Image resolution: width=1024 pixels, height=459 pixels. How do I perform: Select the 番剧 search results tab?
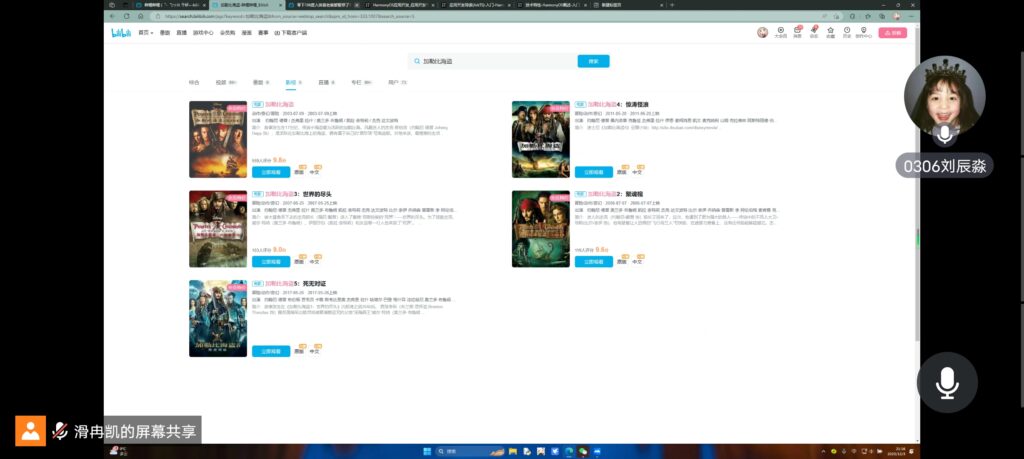coord(261,83)
